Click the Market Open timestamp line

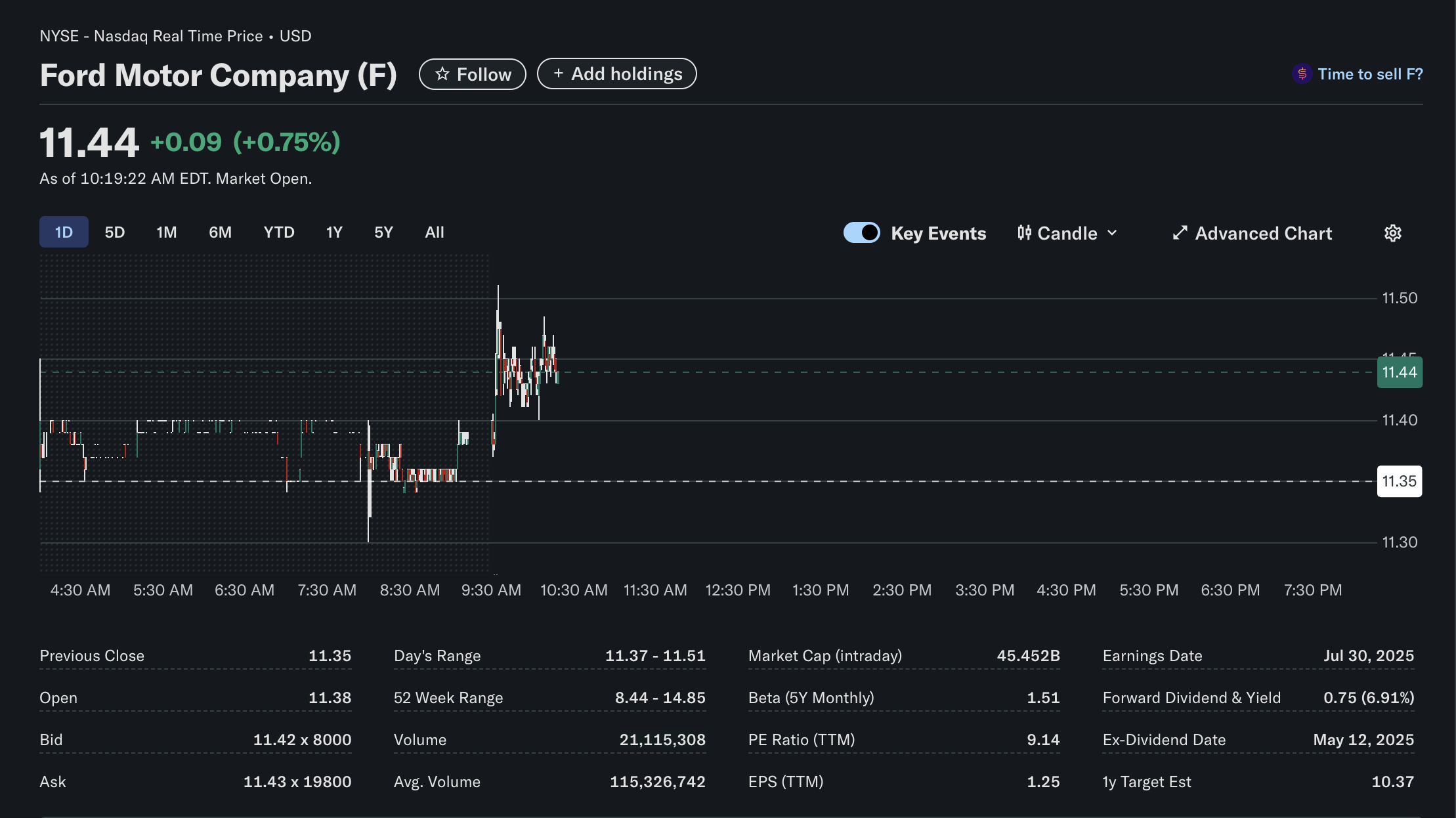[175, 179]
